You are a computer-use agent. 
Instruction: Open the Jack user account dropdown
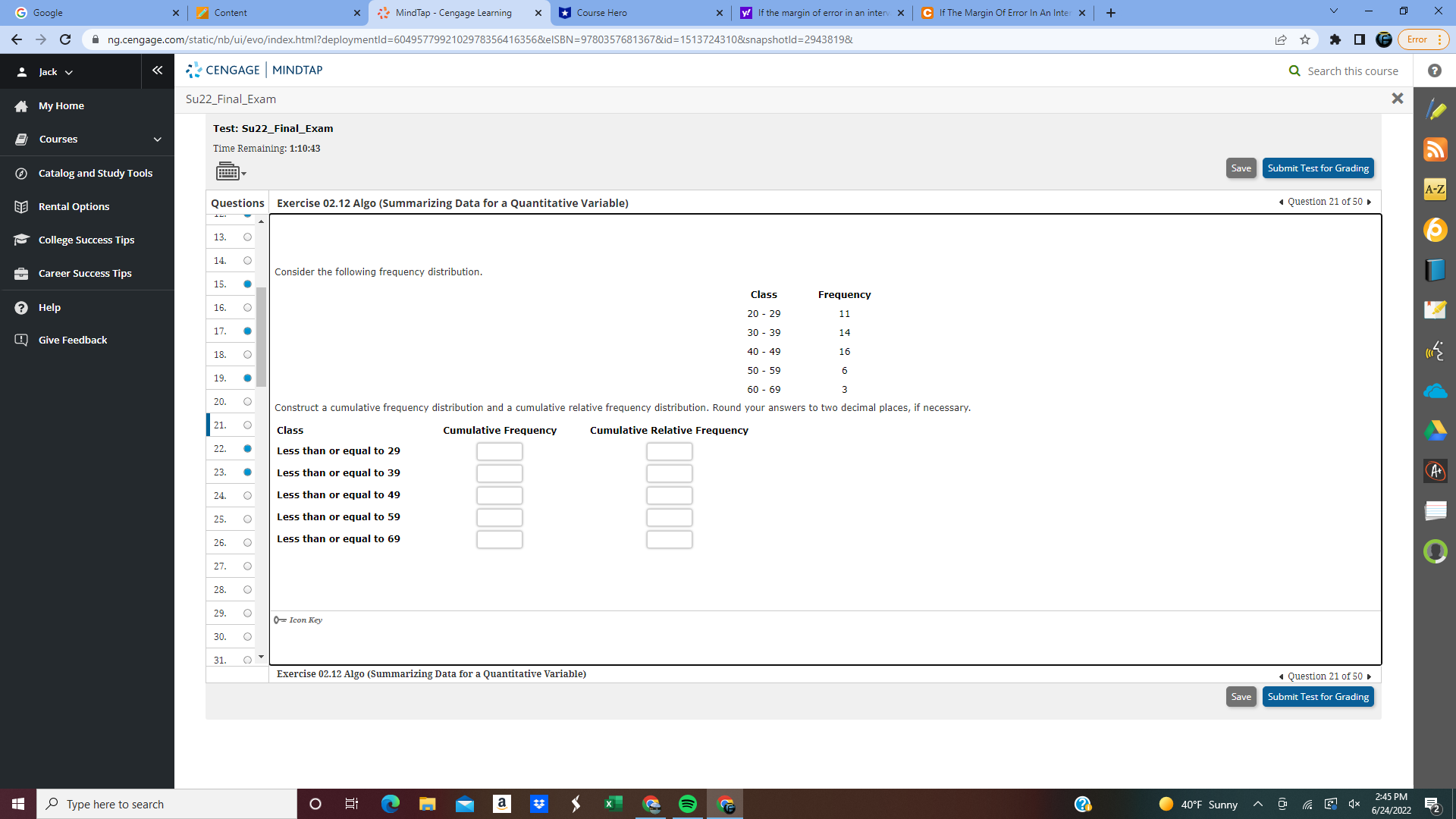click(53, 71)
